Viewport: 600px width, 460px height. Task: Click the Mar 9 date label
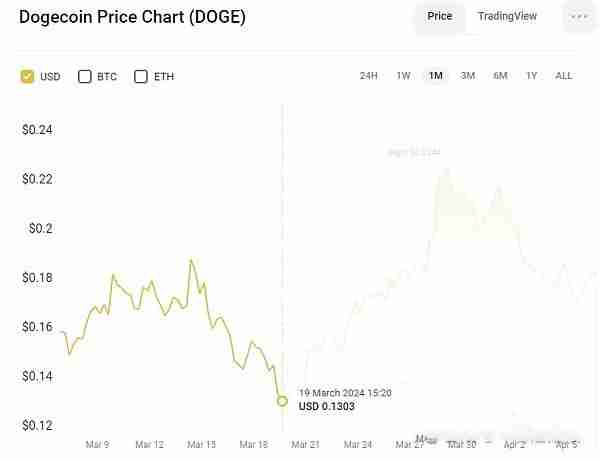coord(97,445)
